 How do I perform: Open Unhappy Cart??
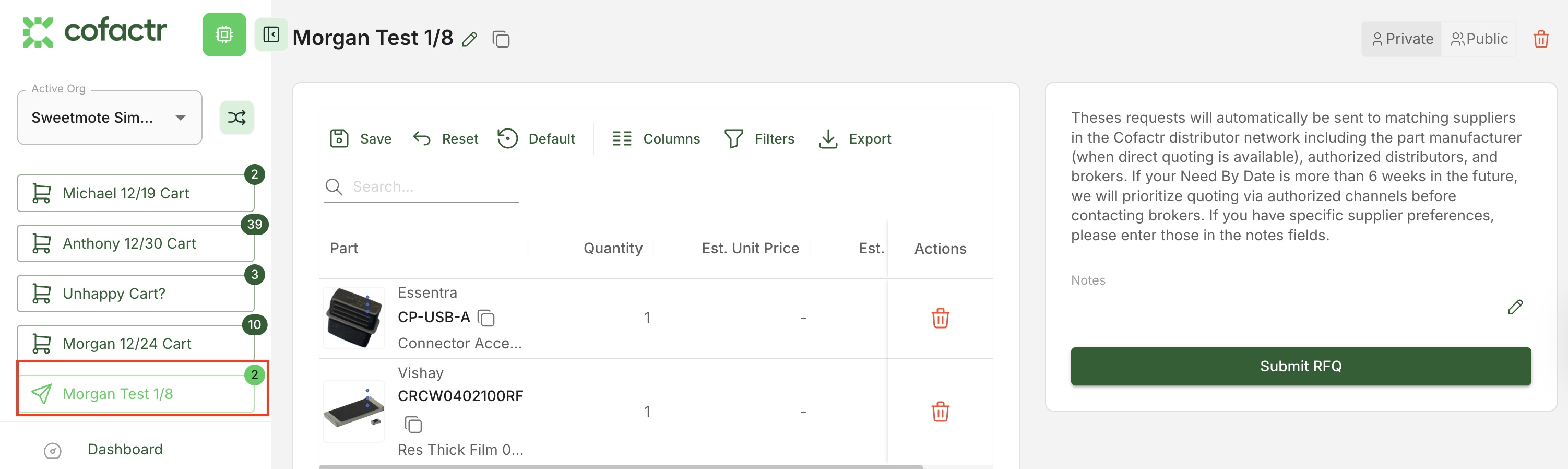135,294
